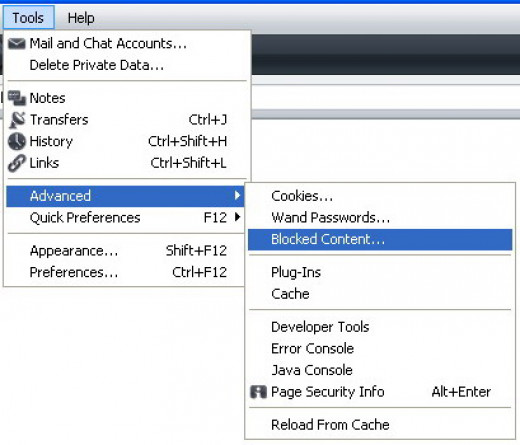
Task: Click the Page Security Info icon
Action: point(258,392)
